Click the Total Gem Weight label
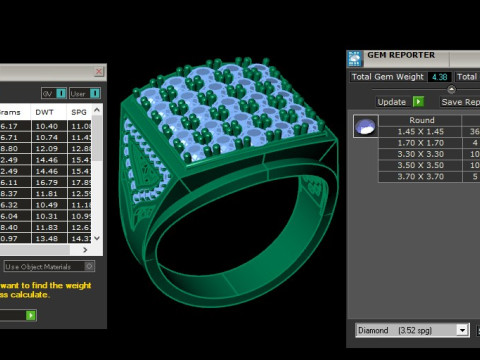The image size is (480, 360). [x=388, y=77]
